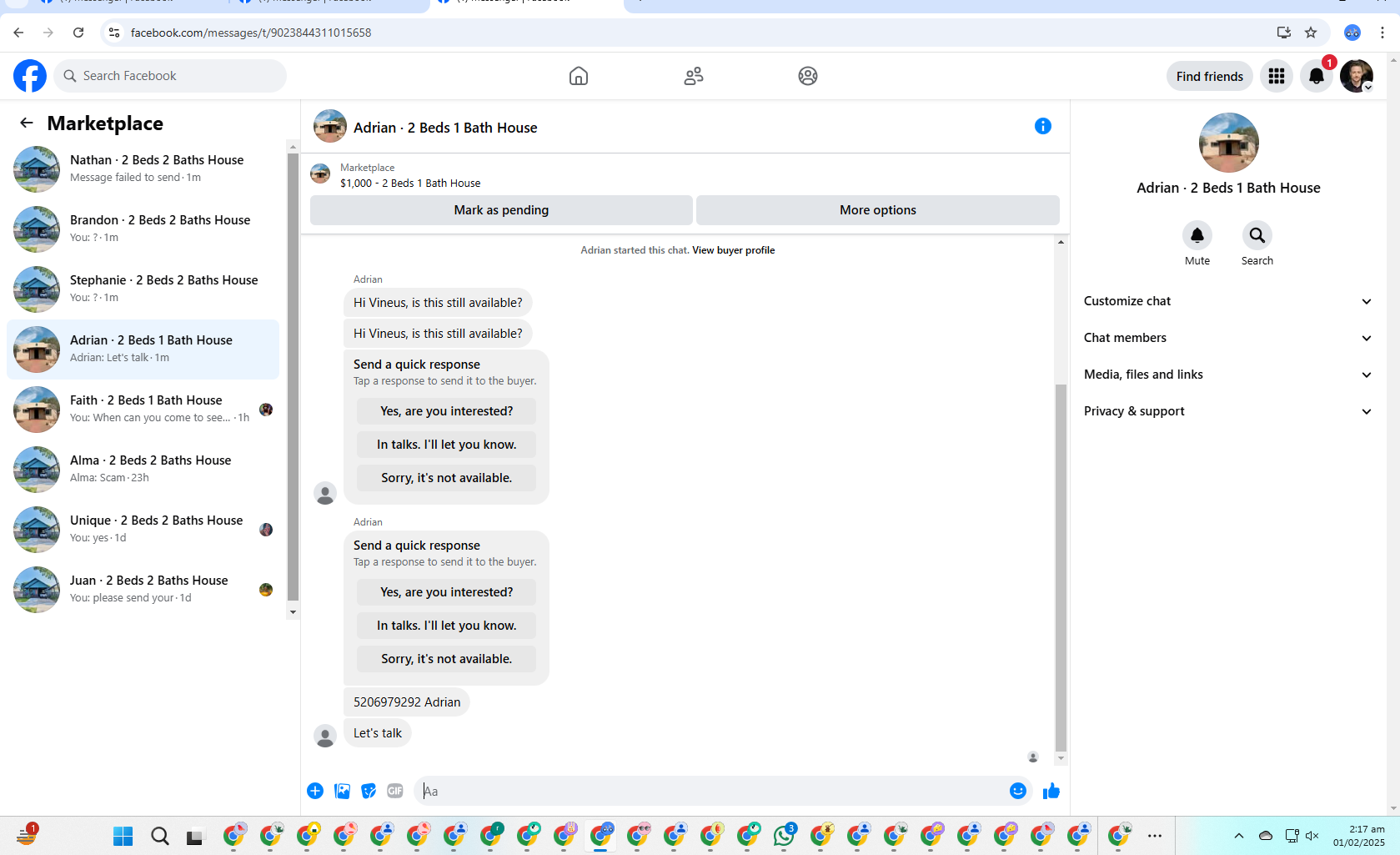Open the emoji picker
Screen dimensions: 1400x855
1018,791
